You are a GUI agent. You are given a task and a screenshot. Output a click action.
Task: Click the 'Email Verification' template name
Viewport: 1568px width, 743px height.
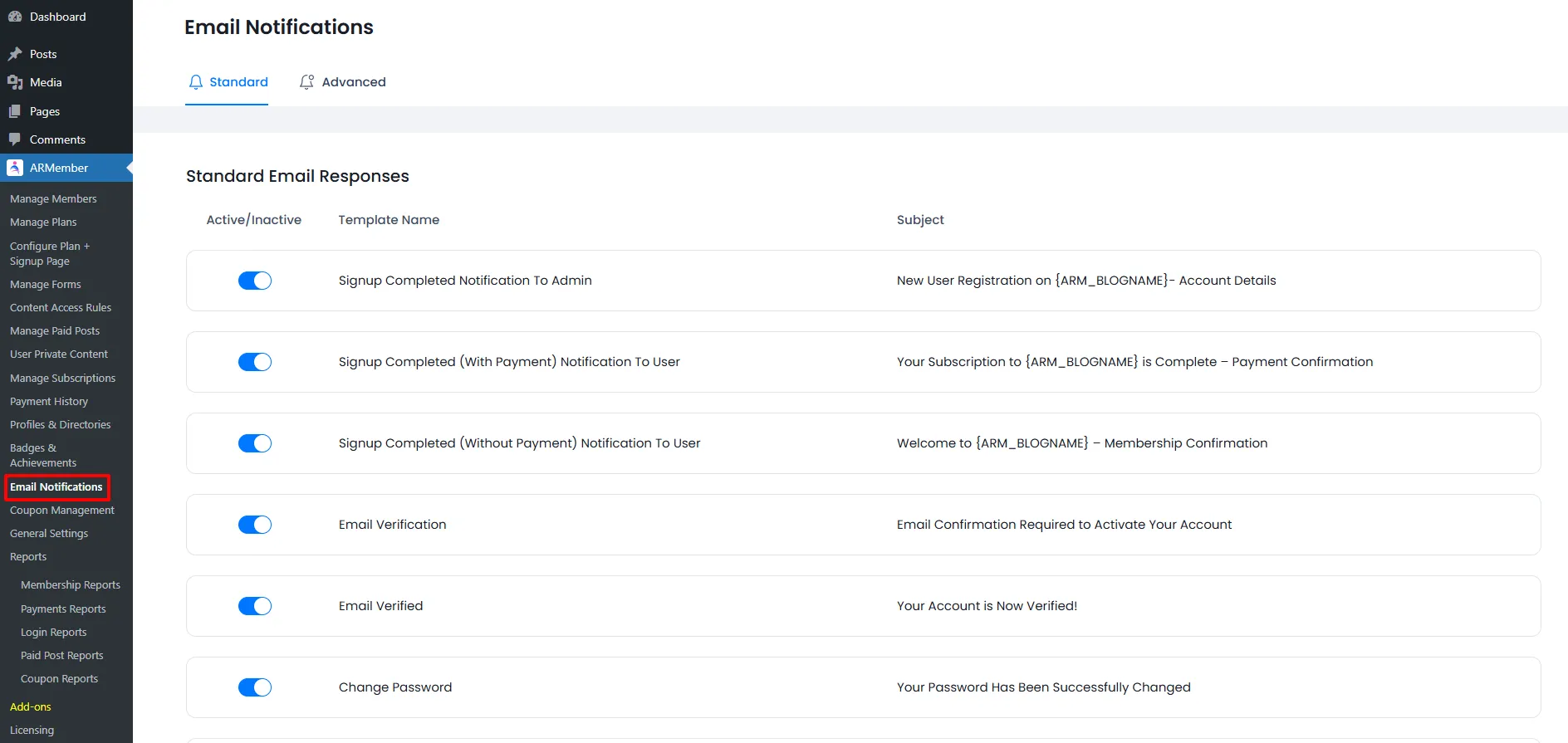click(x=393, y=525)
